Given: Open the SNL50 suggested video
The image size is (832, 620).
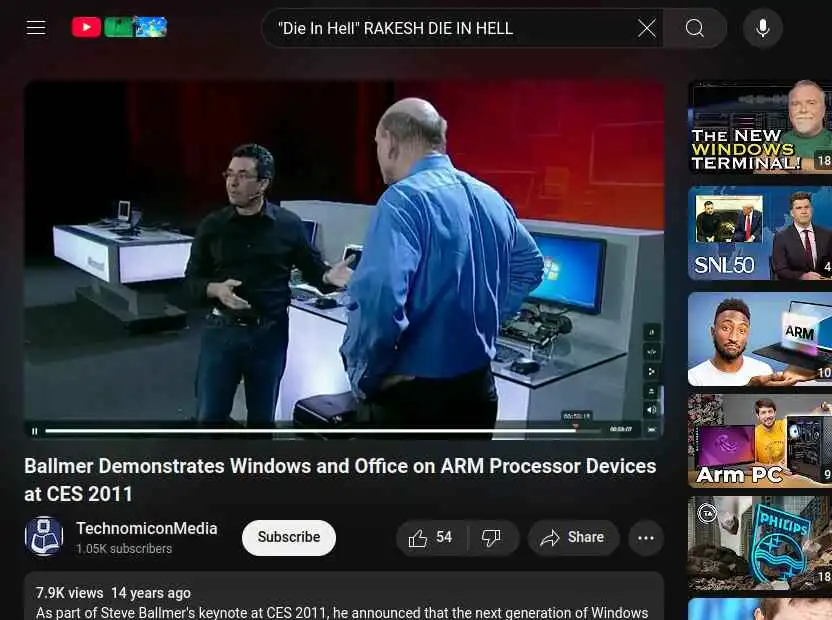Looking at the screenshot, I should click(760, 233).
